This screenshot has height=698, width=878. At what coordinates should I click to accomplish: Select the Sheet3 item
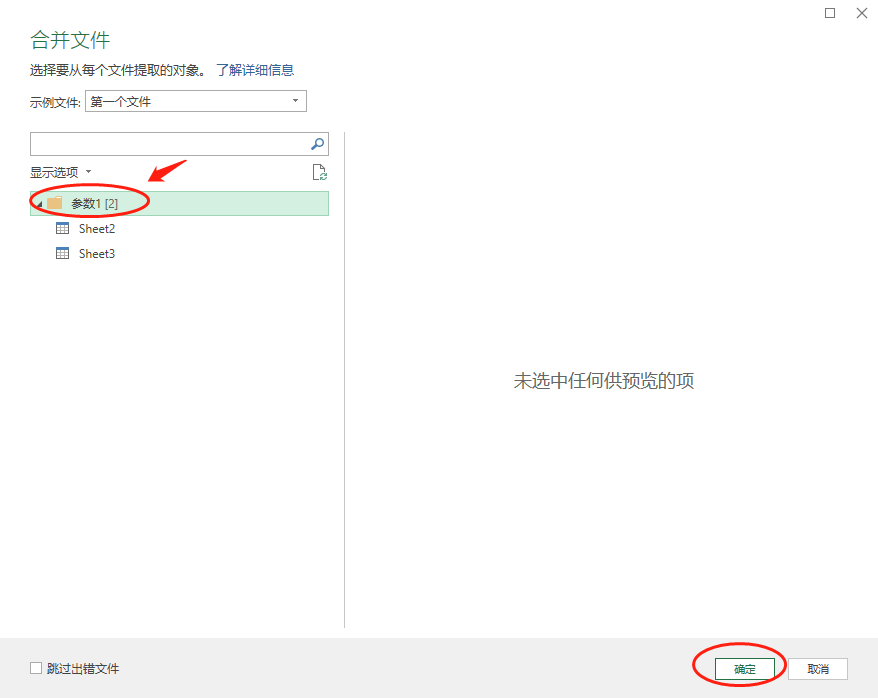[97, 254]
